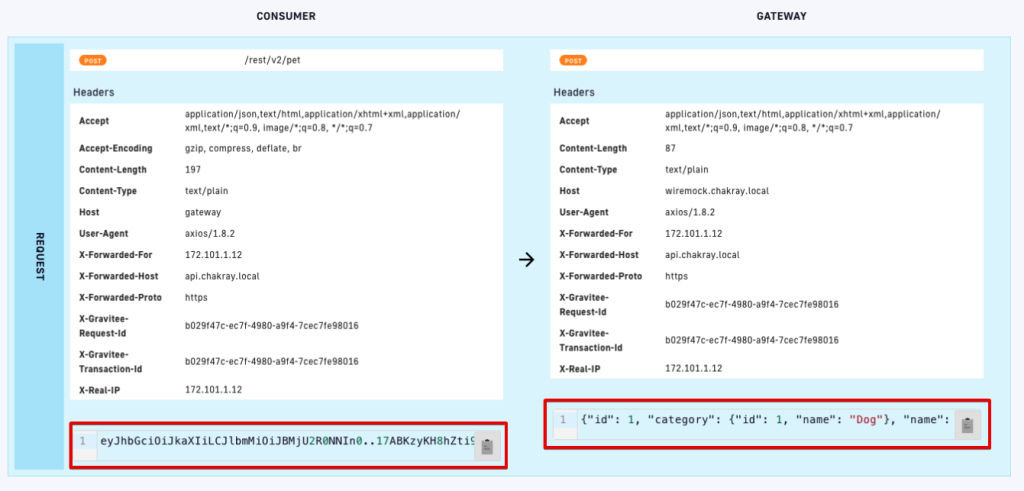Select Gateway X-Forwarded-For value 172.101.1.12
Viewport: 1024px width, 491px height.
[694, 233]
